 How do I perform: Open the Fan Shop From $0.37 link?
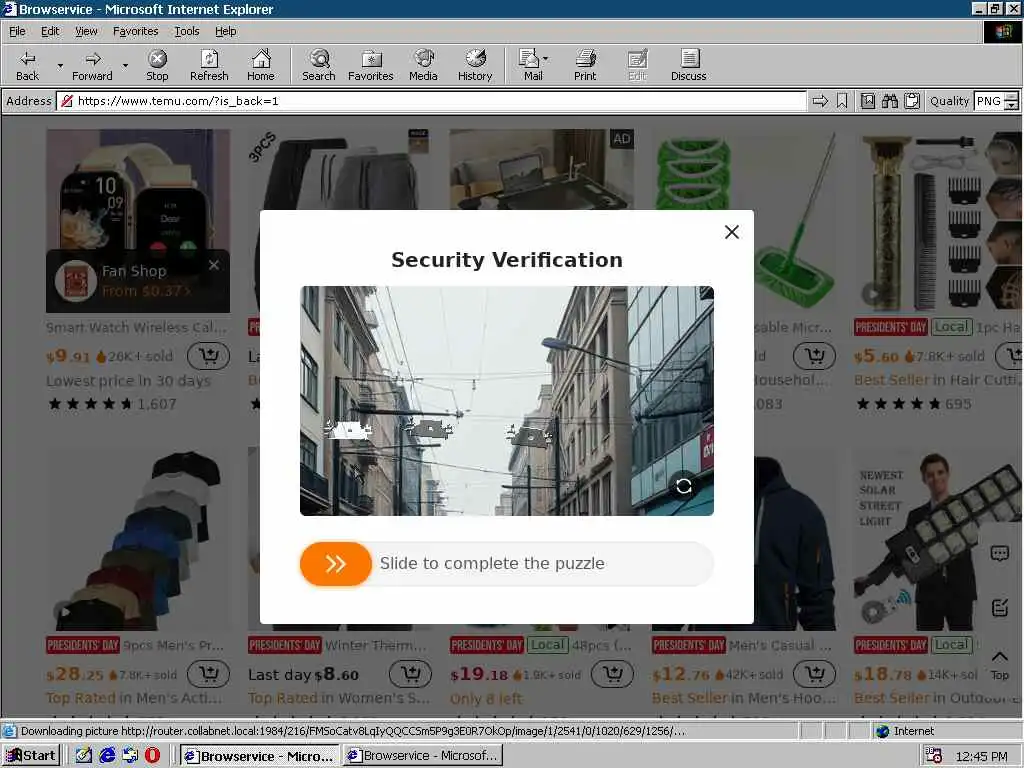point(146,291)
